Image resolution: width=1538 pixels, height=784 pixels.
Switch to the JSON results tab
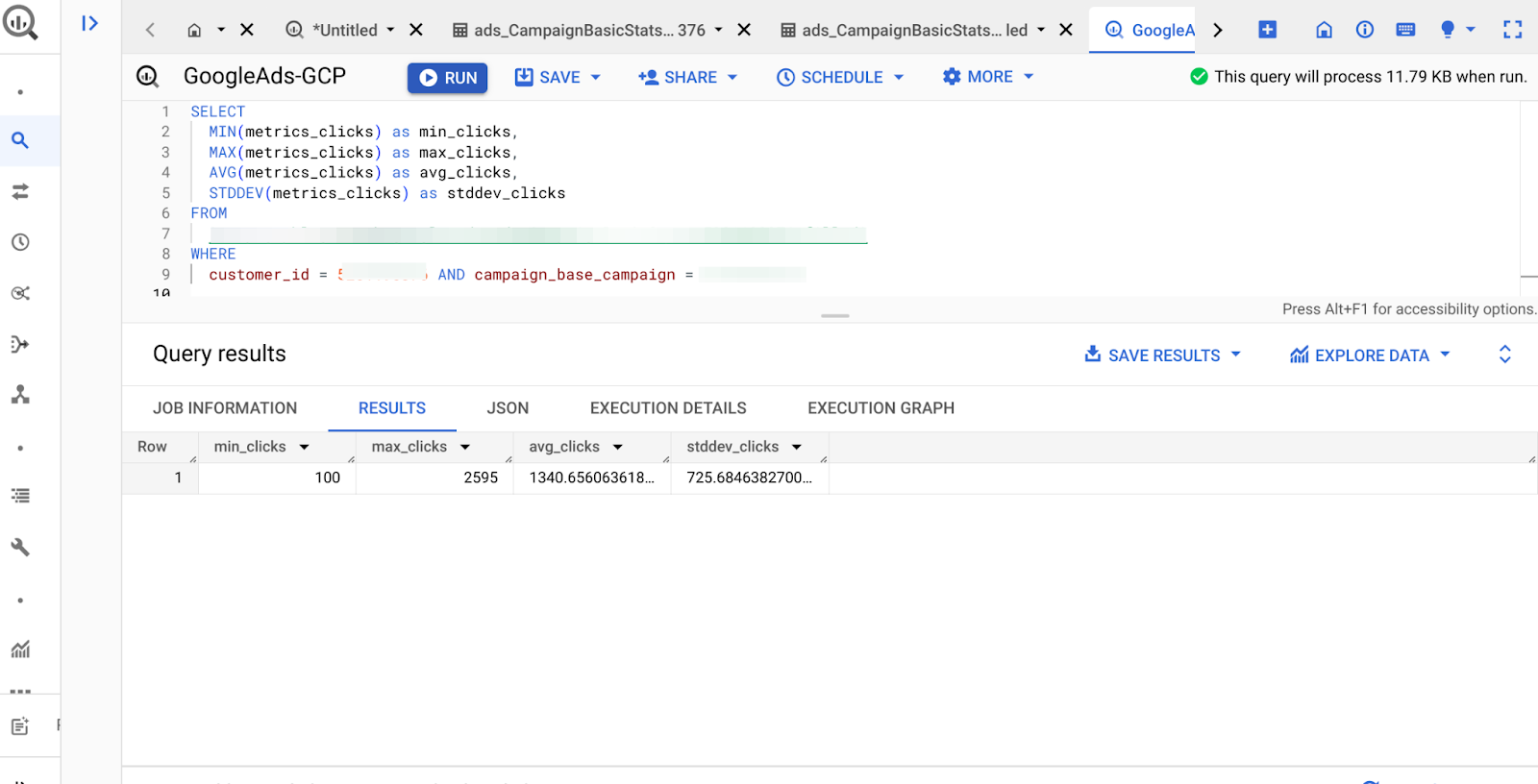pyautogui.click(x=508, y=408)
